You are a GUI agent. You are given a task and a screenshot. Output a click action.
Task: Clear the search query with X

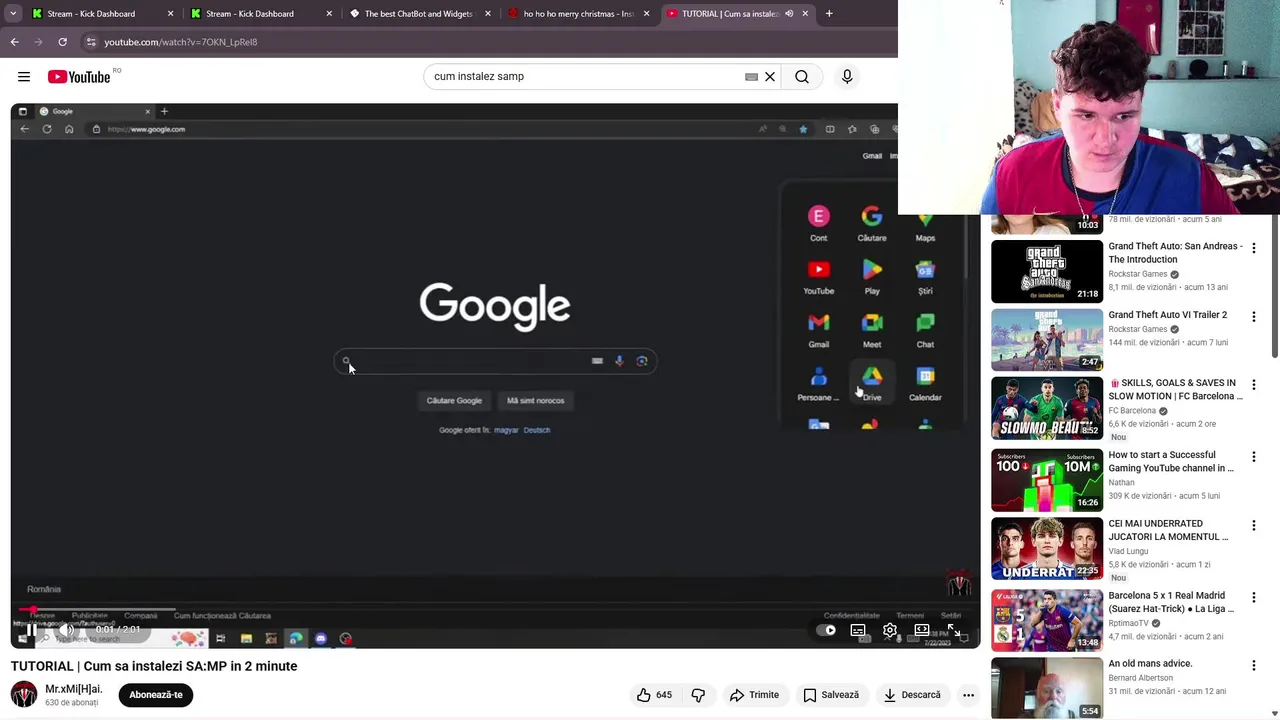(x=770, y=77)
